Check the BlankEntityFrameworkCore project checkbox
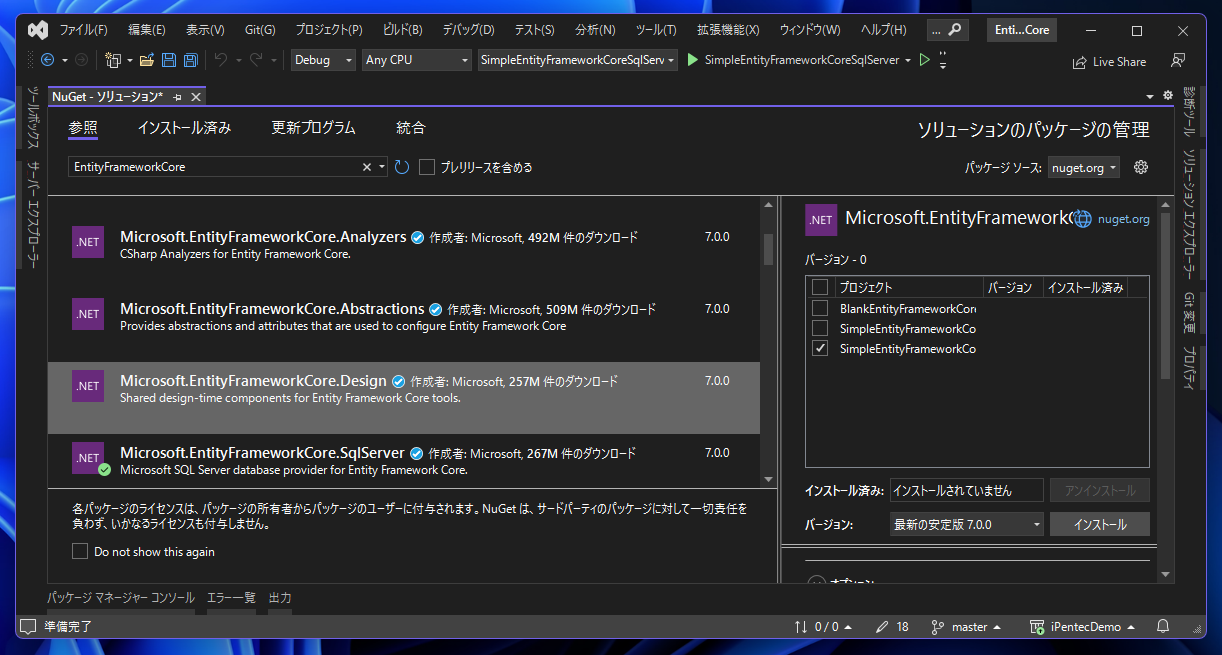 pyautogui.click(x=820, y=309)
